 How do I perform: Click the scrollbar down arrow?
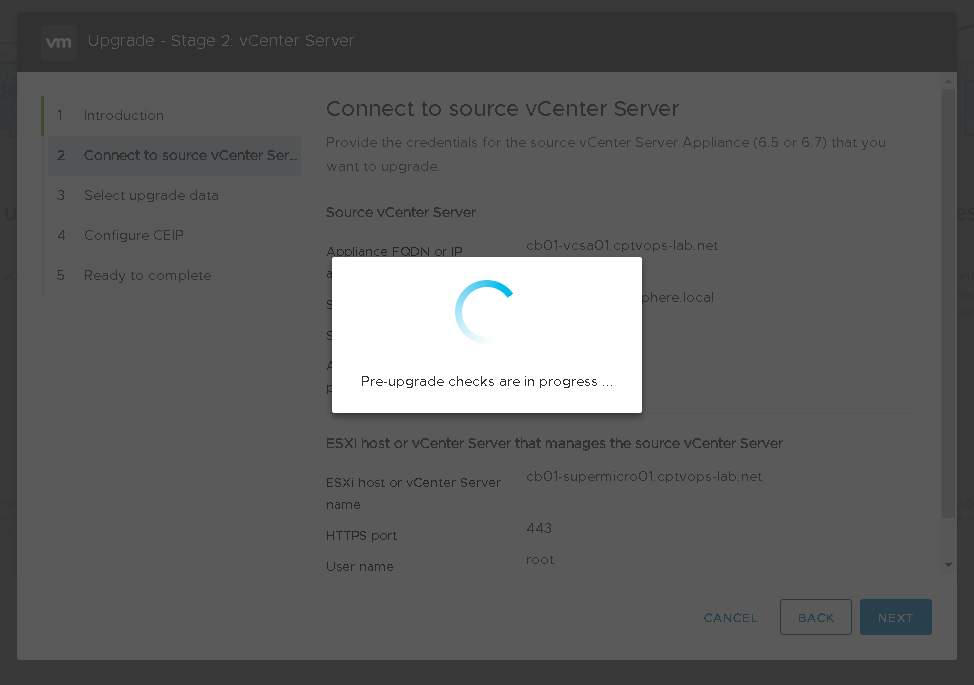948,565
